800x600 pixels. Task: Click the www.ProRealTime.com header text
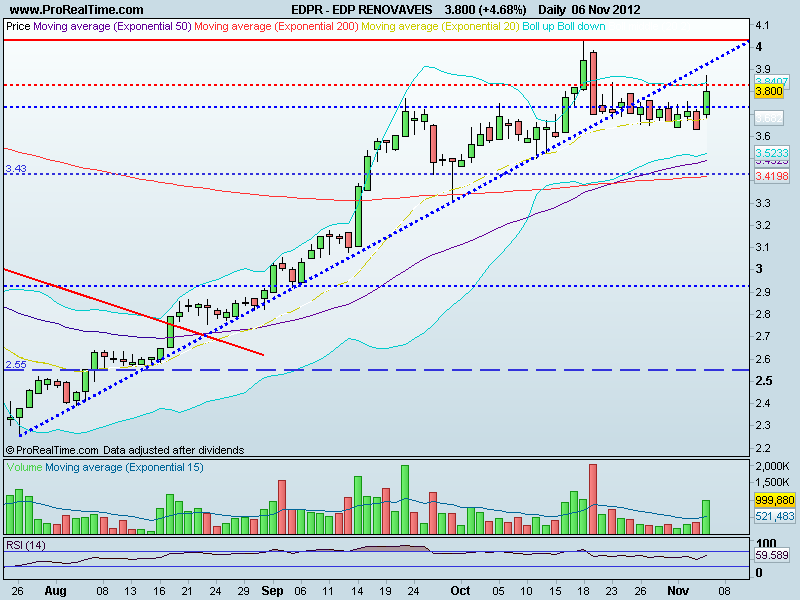point(77,10)
